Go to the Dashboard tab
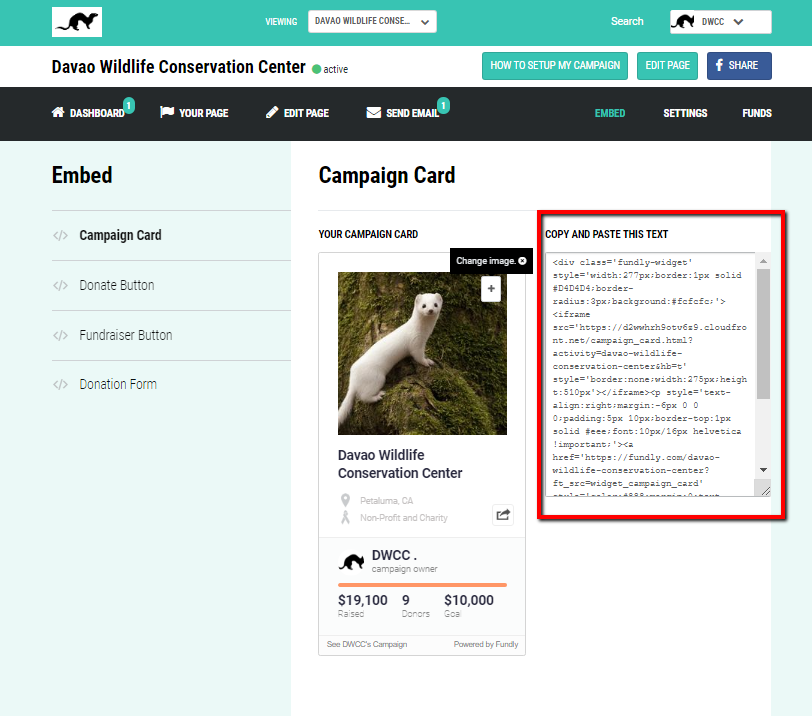Image resolution: width=812 pixels, height=716 pixels. coord(97,113)
